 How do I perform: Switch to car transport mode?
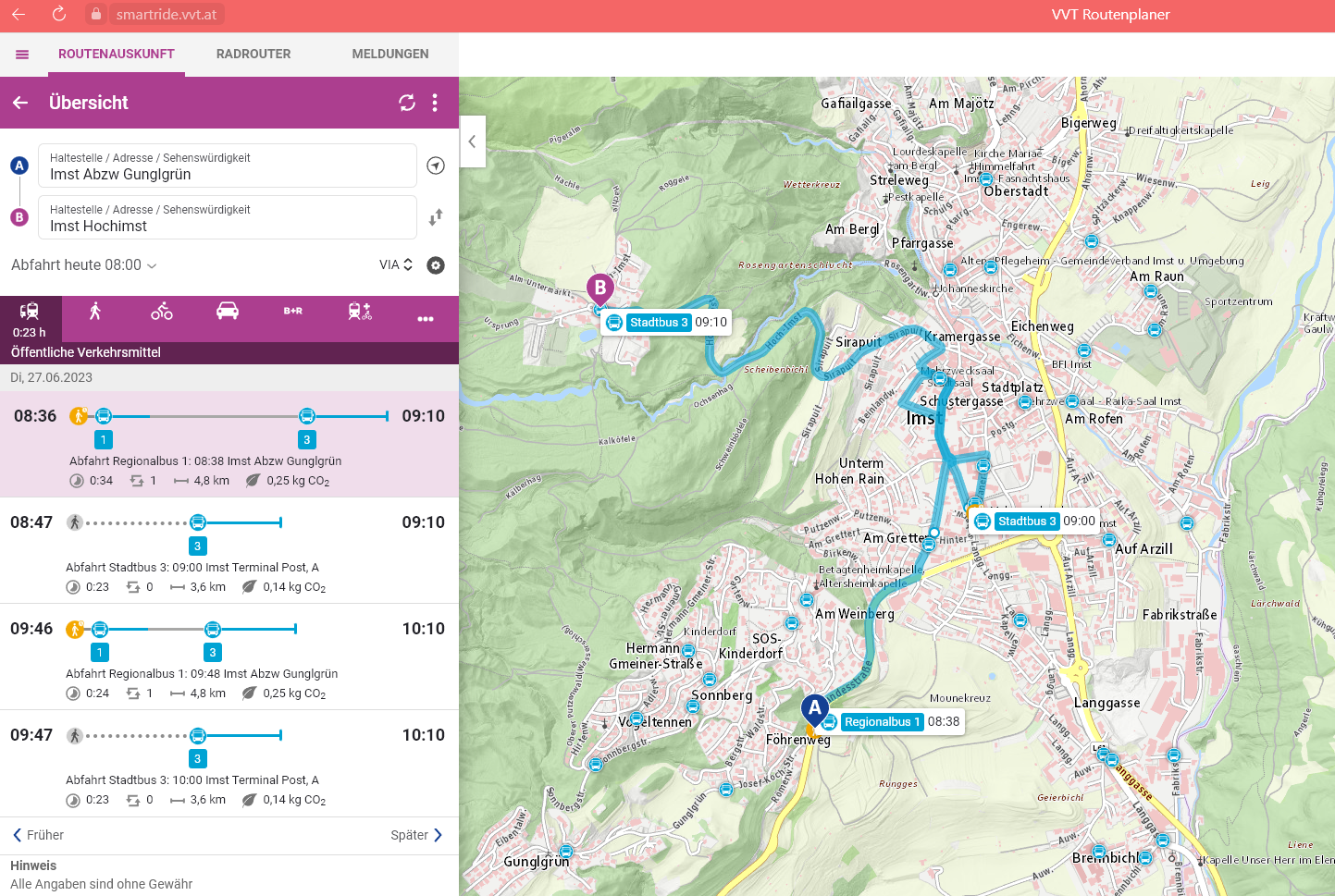click(x=228, y=312)
